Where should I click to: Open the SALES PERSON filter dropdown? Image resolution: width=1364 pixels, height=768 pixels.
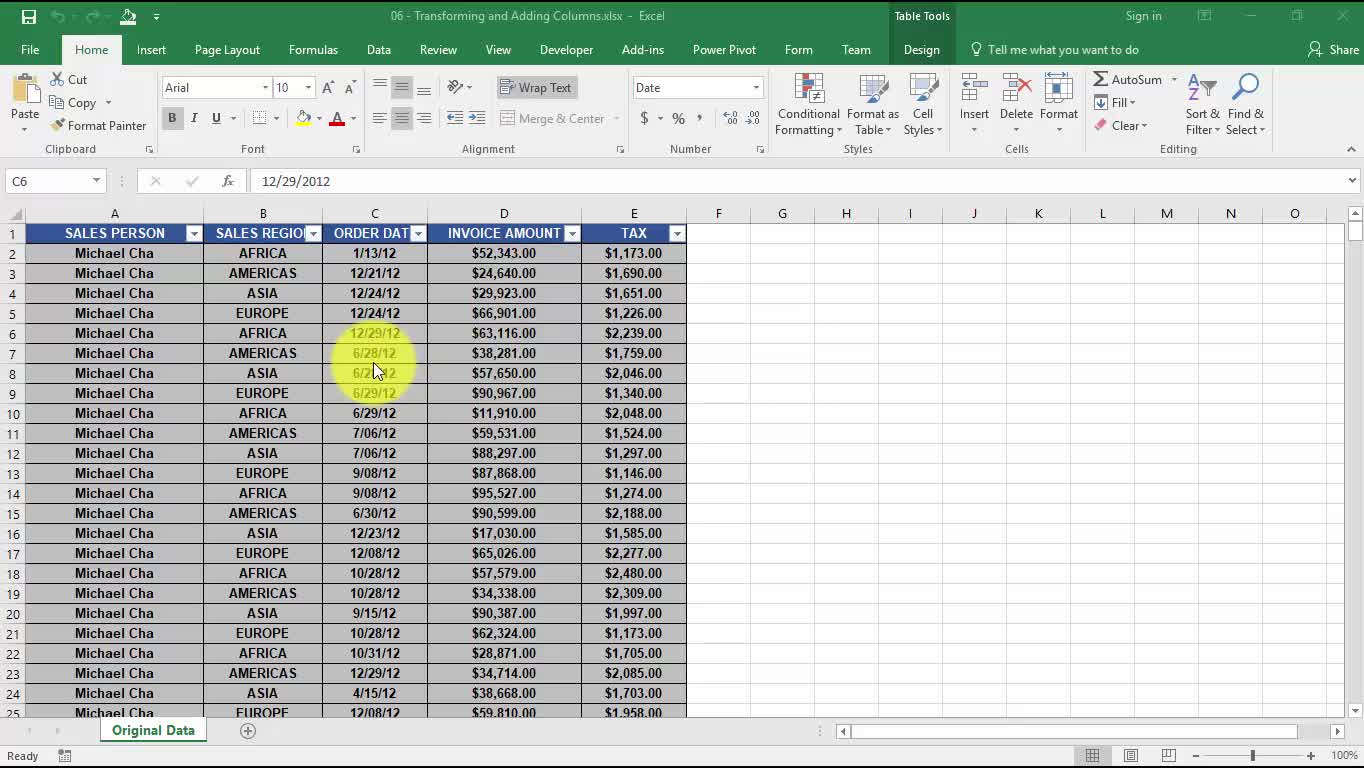click(x=194, y=233)
